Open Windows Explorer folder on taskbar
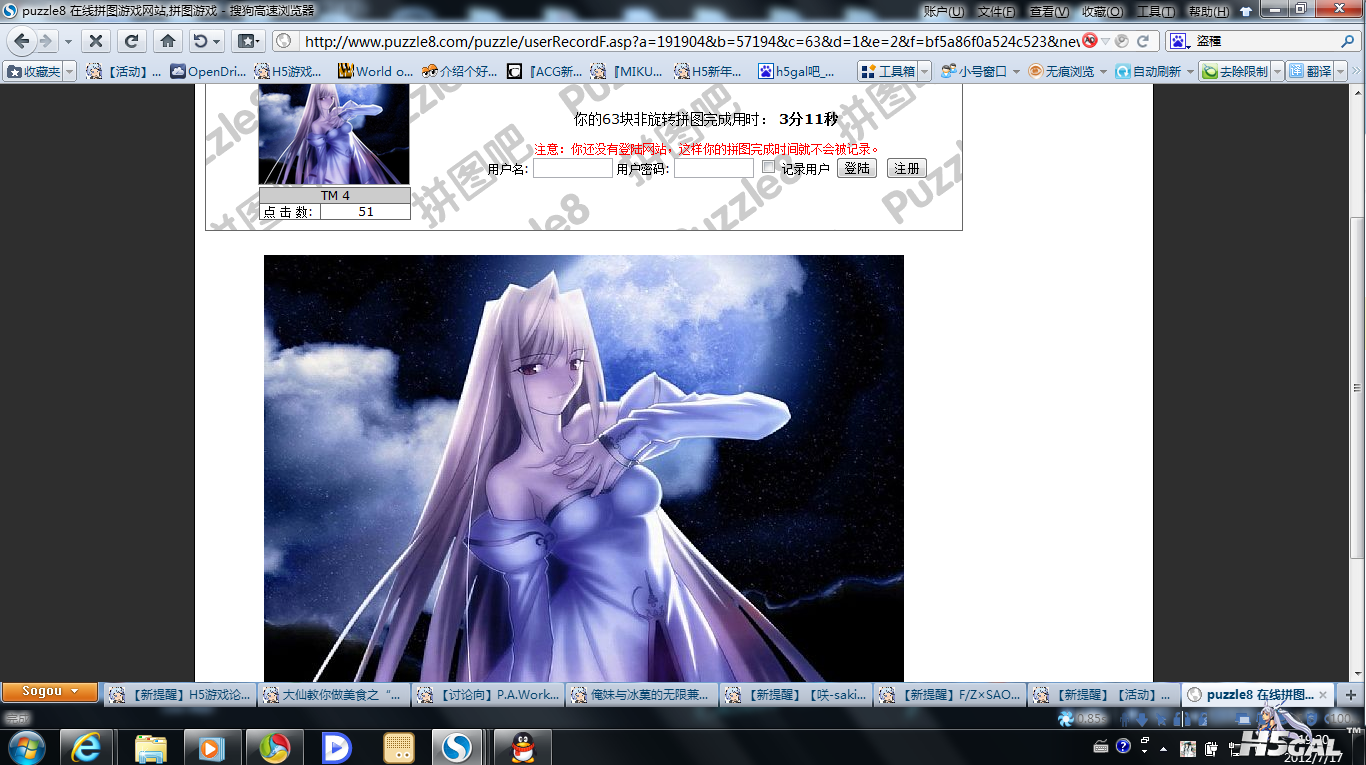1366x765 pixels. [151, 747]
